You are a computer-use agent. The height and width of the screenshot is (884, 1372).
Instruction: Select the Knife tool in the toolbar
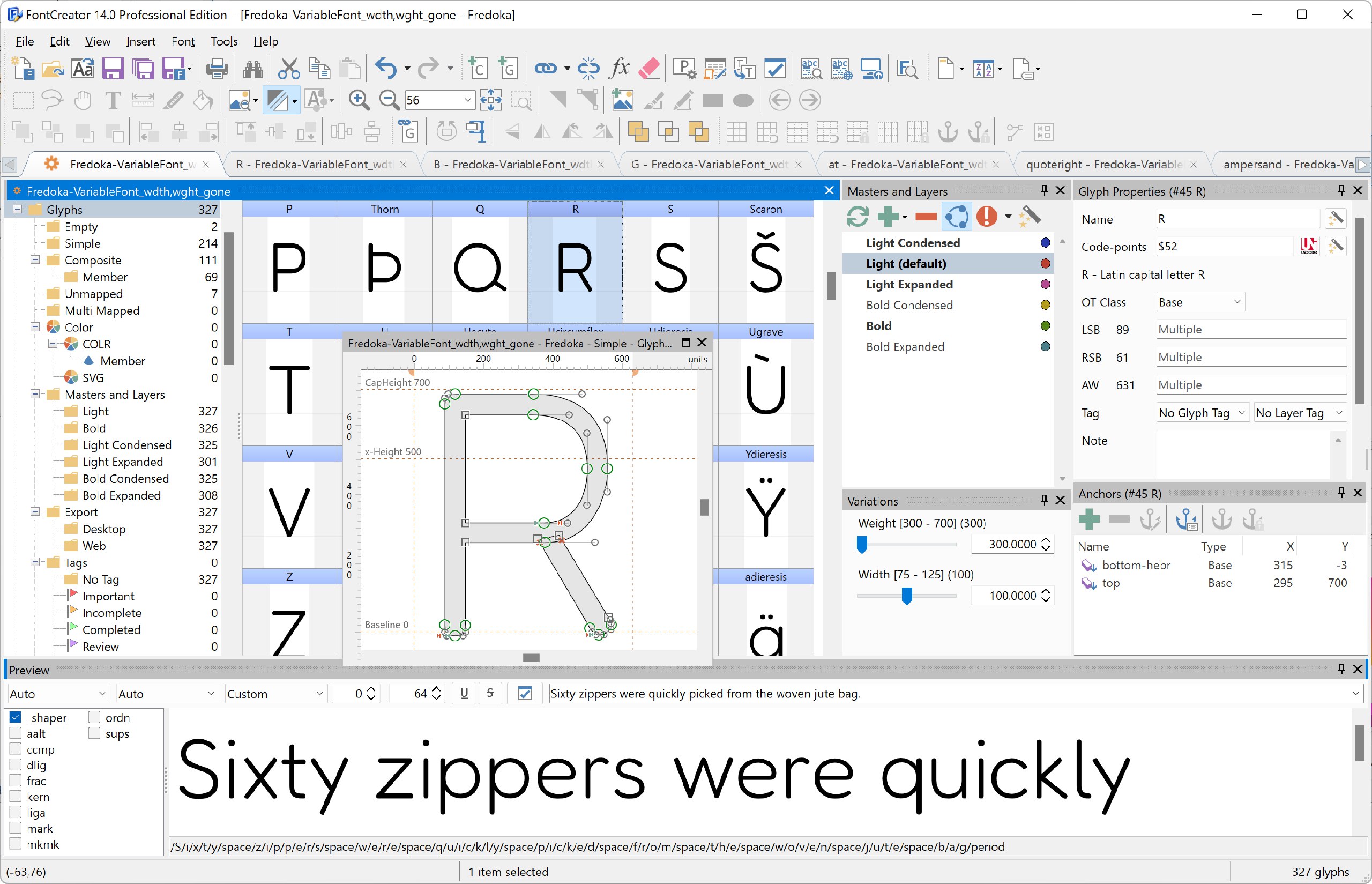(x=173, y=100)
